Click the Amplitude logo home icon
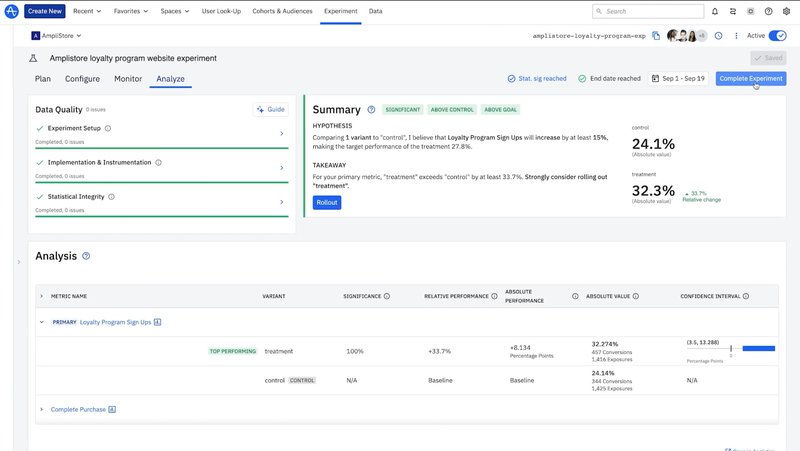The width and height of the screenshot is (800, 451). point(10,11)
